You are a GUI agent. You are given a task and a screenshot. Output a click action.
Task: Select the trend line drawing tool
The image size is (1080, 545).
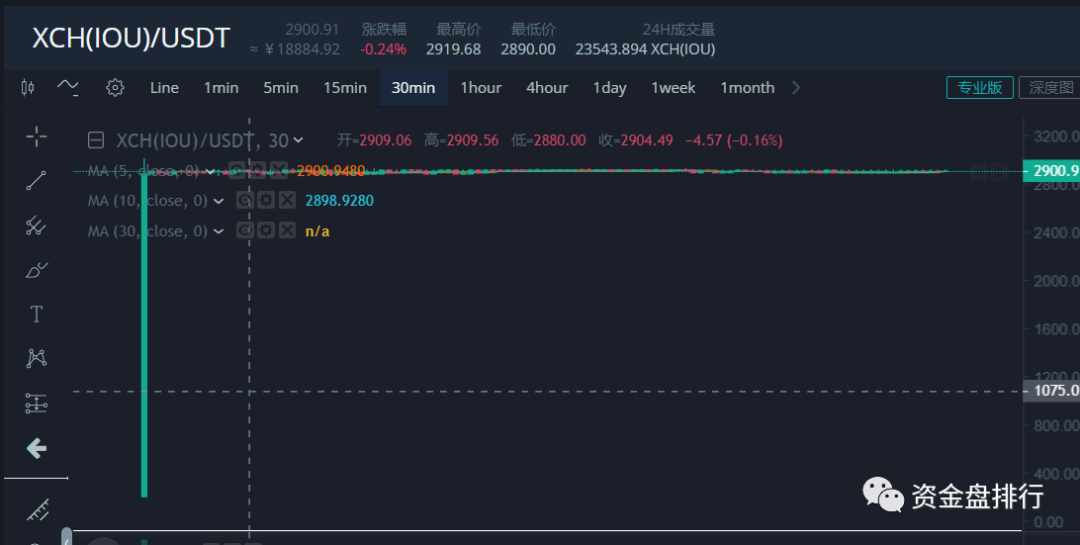37,181
